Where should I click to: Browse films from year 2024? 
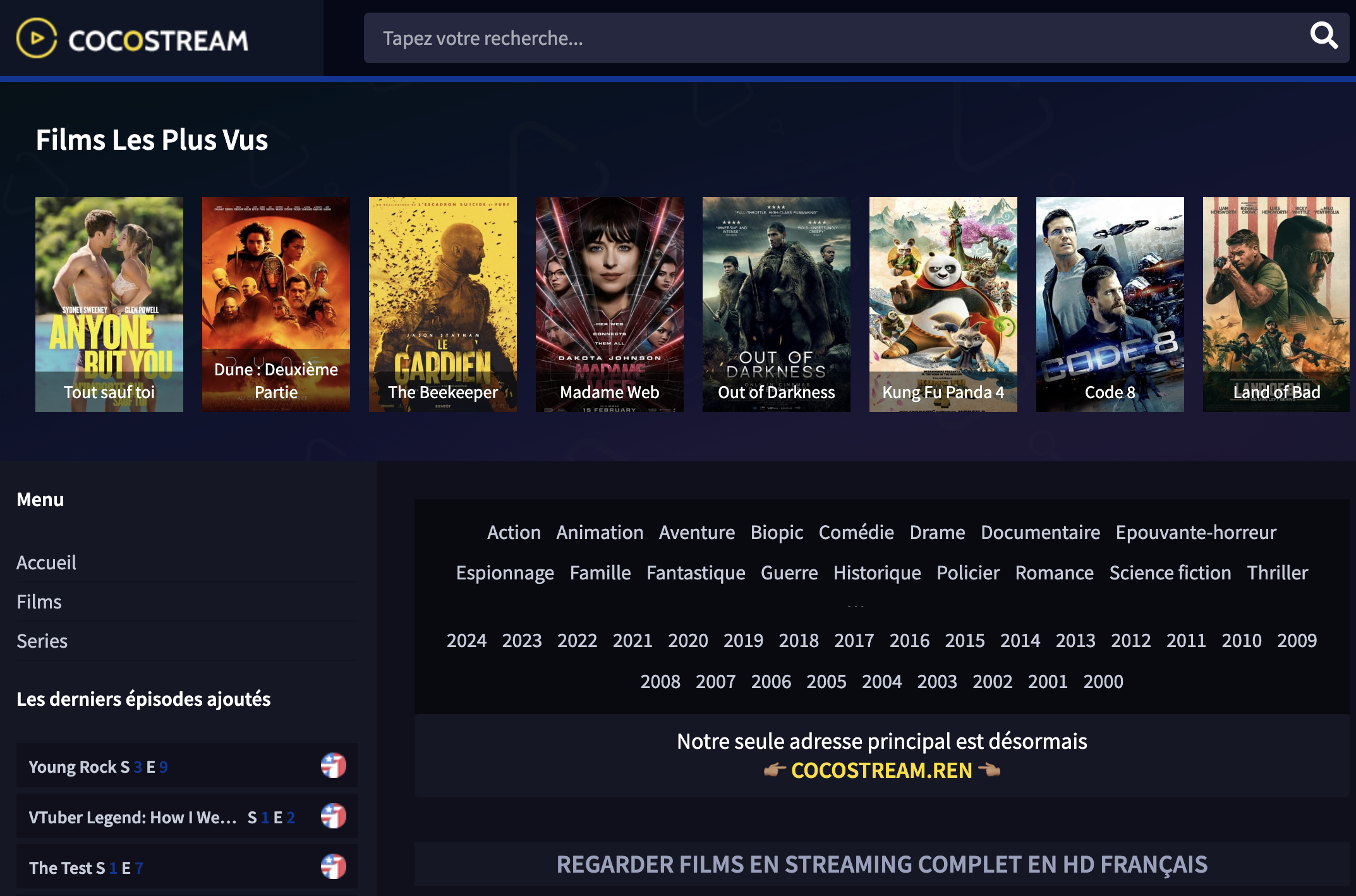pyautogui.click(x=466, y=640)
